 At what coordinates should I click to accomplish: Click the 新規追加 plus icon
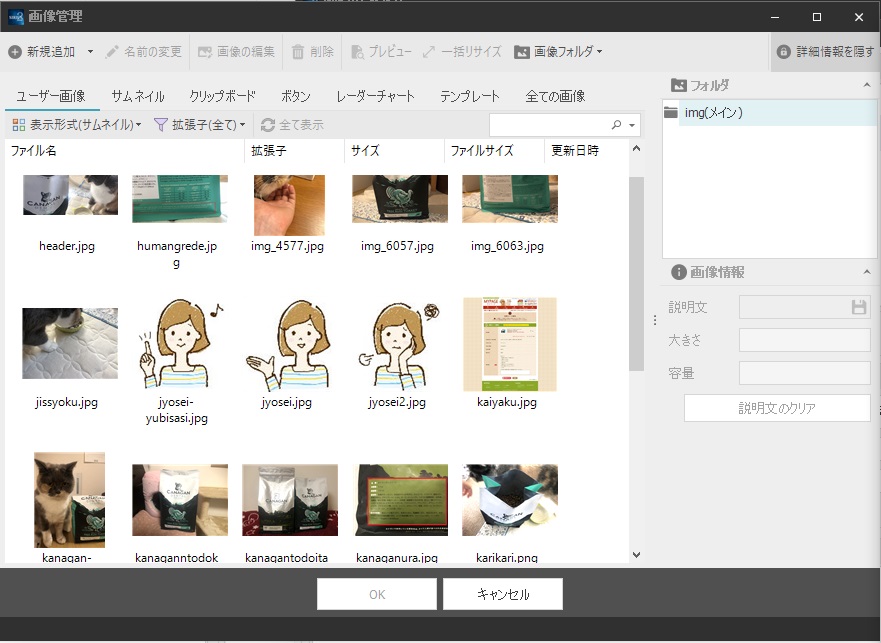(15, 52)
